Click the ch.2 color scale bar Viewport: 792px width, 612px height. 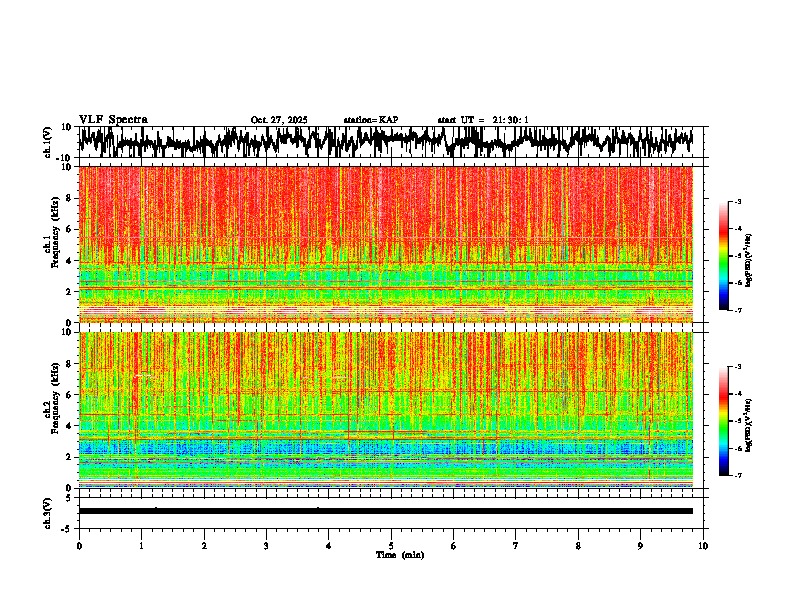724,421
